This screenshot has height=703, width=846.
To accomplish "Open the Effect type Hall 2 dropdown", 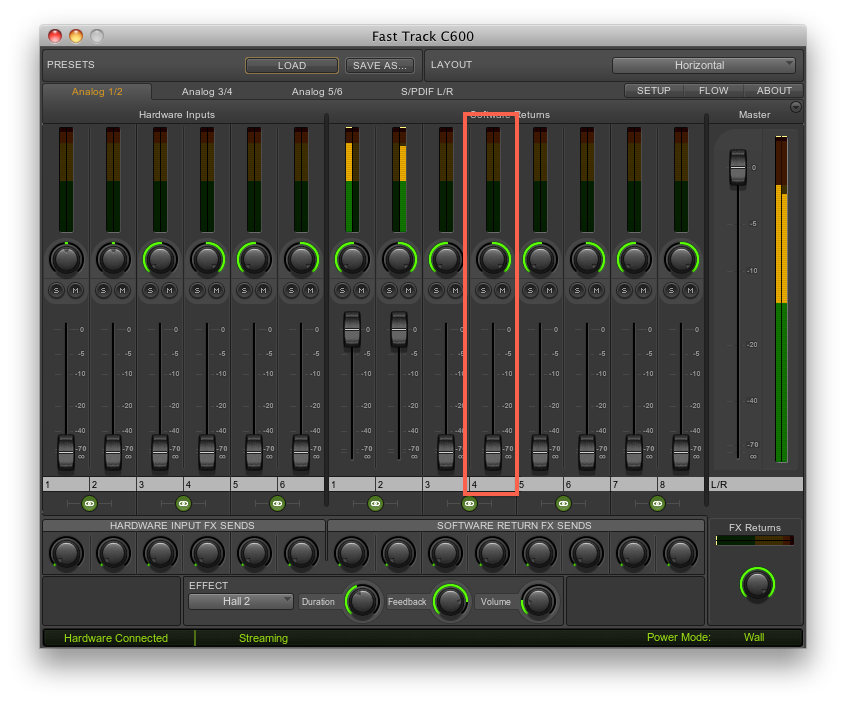I will point(241,601).
